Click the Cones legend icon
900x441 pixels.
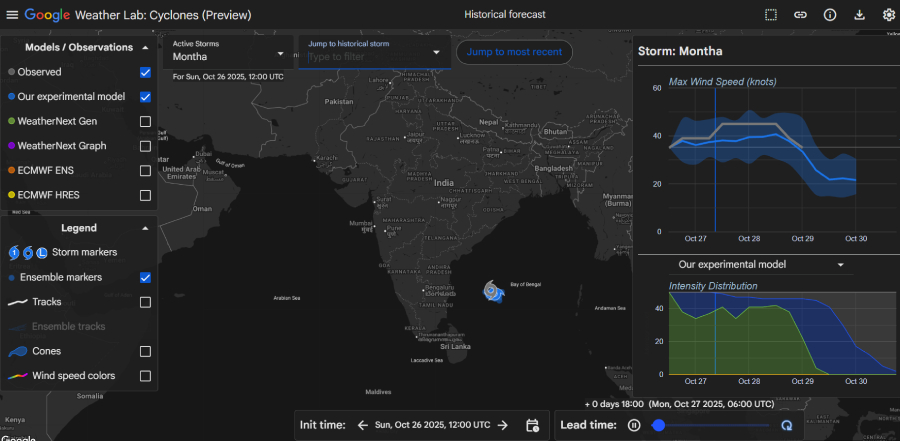coord(18,351)
